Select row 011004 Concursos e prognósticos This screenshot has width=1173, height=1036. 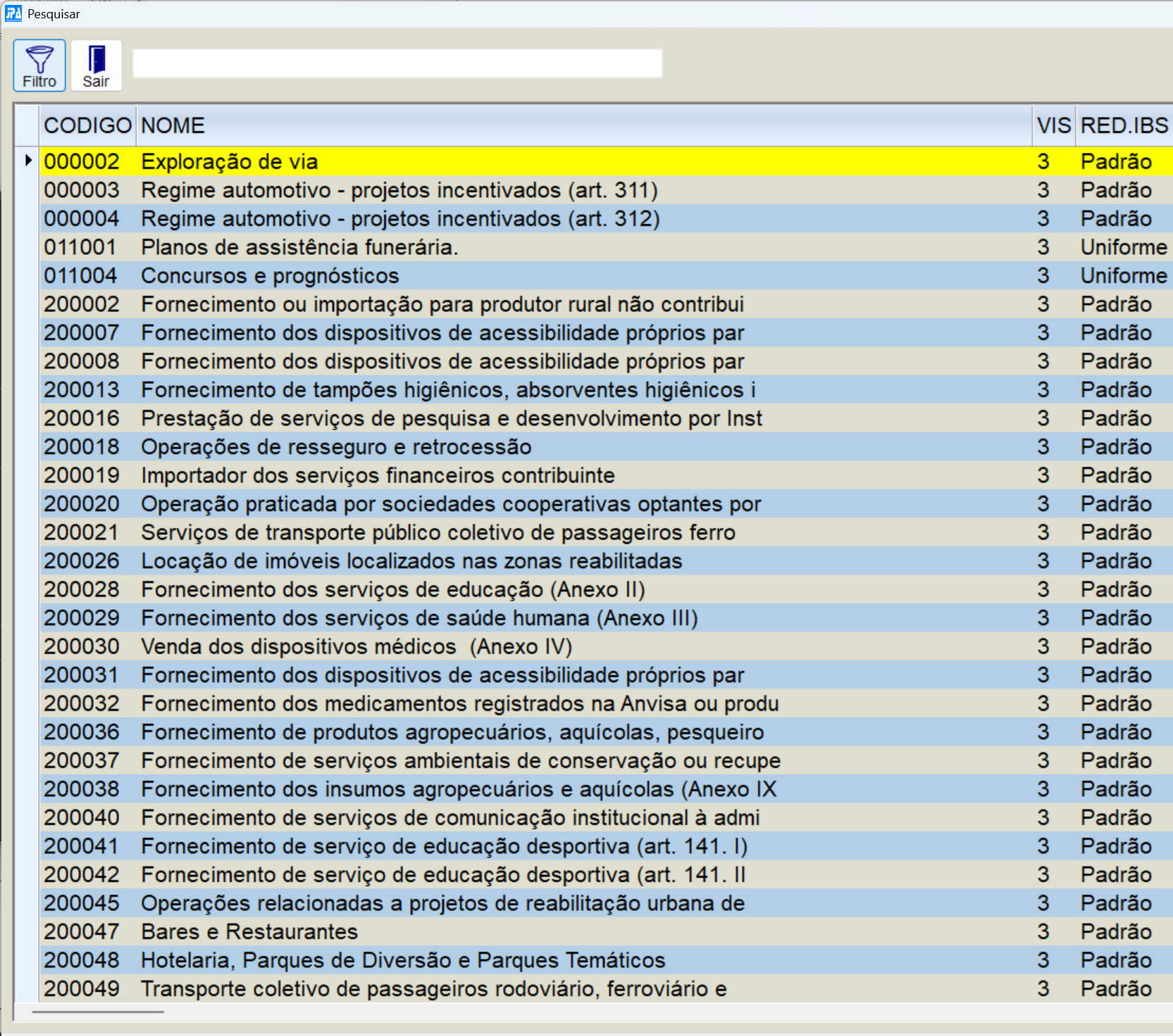270,276
